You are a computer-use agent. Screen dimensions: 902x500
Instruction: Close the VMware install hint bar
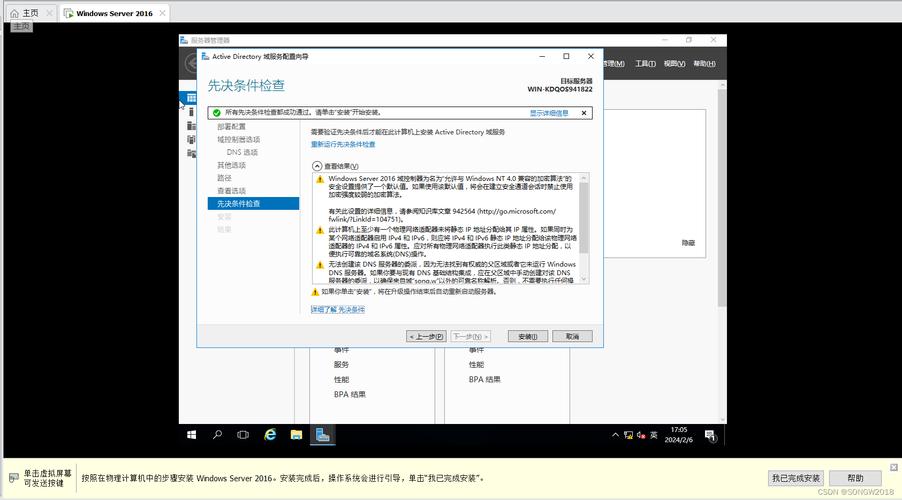coord(894,467)
